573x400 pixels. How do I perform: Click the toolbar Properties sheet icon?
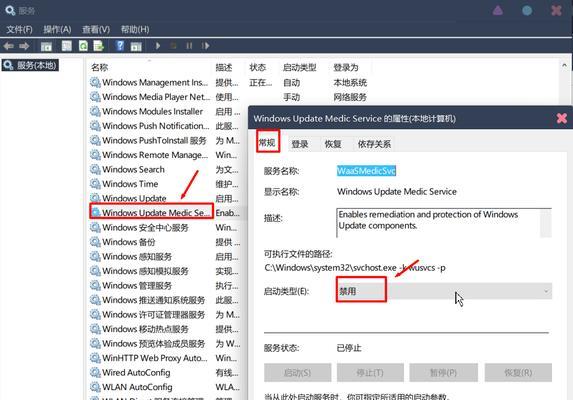point(67,46)
